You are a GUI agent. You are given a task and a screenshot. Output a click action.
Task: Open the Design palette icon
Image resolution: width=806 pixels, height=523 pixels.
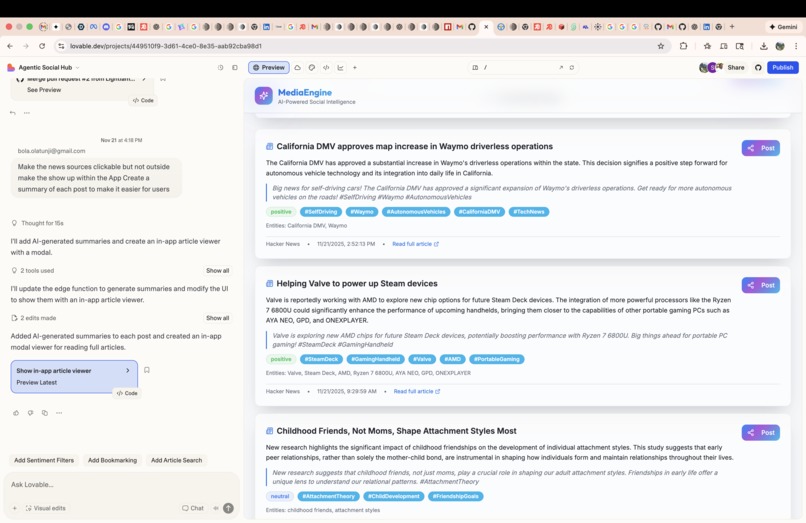(312, 67)
